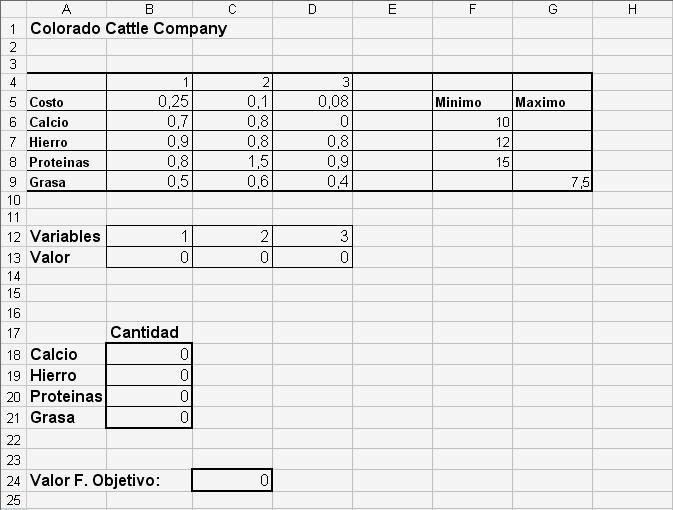673x510 pixels.
Task: Click row header 12
Action: click(12, 237)
